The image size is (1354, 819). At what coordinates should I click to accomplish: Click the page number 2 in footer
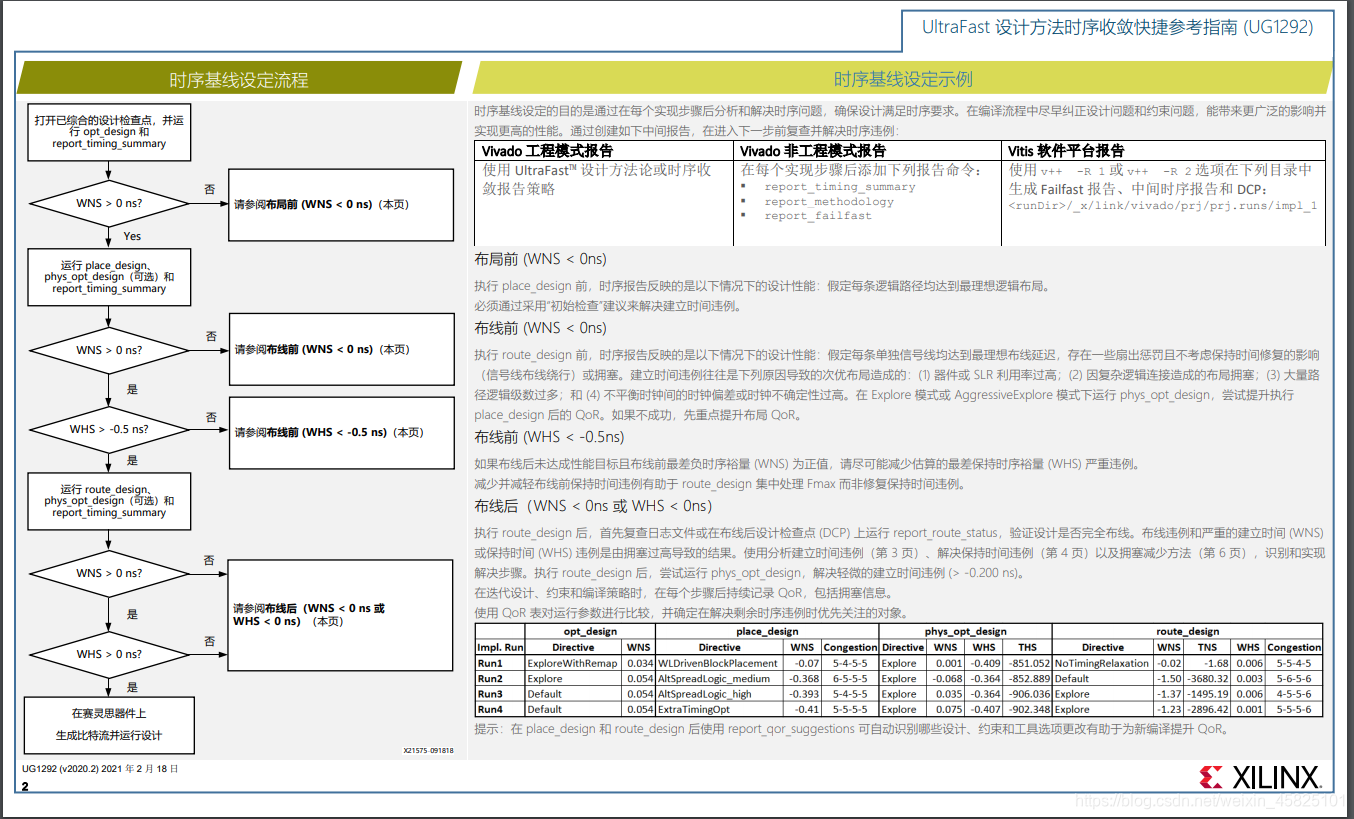[25, 787]
